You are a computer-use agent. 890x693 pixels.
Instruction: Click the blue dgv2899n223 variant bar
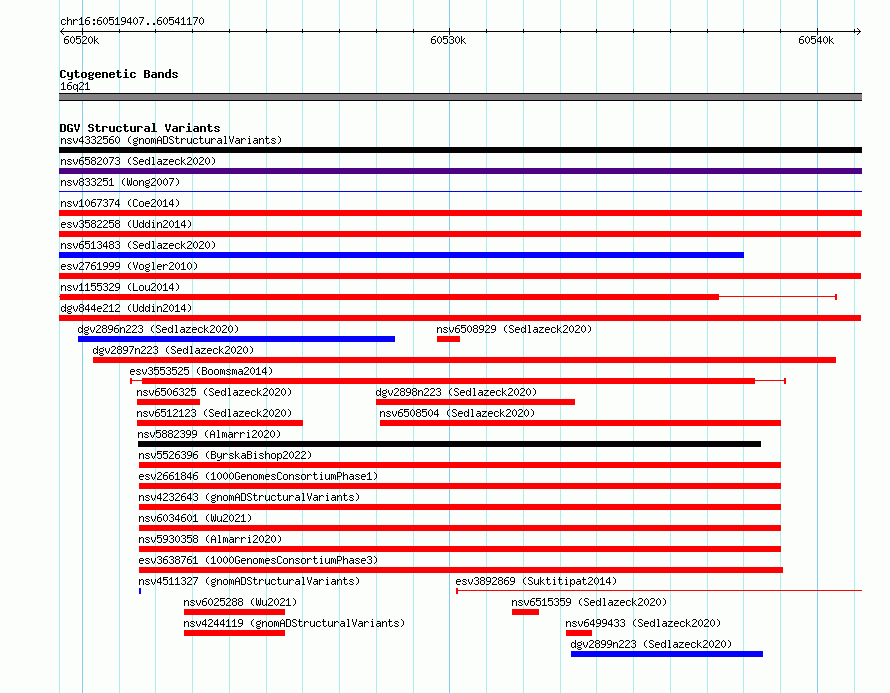pyautogui.click(x=667, y=654)
